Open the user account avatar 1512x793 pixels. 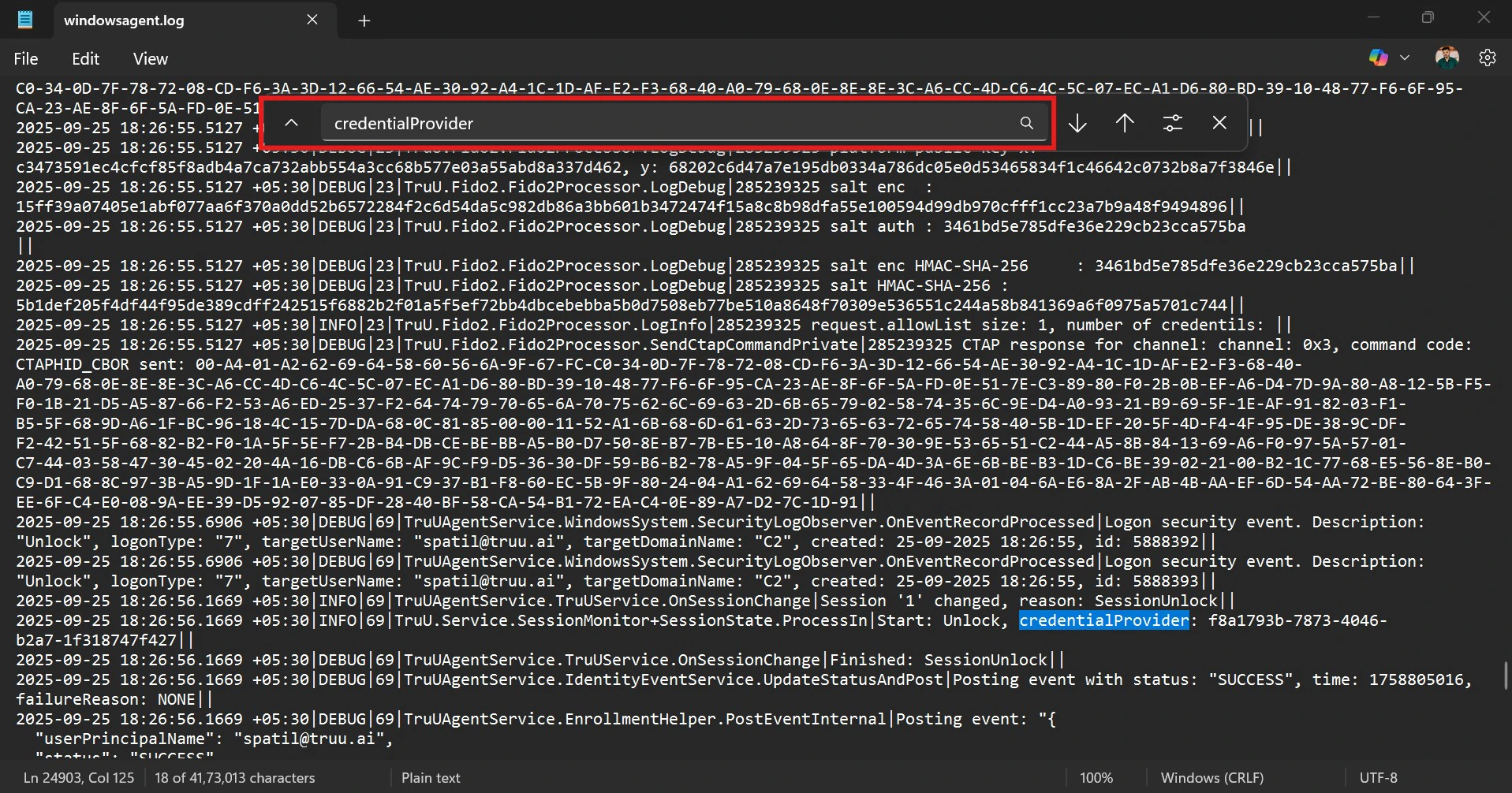1447,58
